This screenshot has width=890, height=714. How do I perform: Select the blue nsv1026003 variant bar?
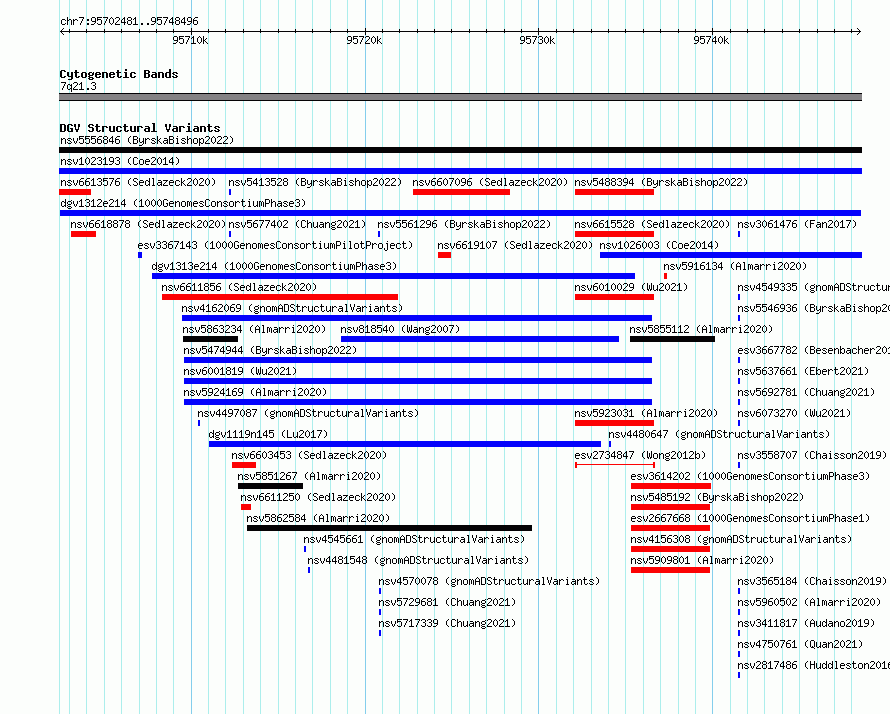(x=731, y=255)
